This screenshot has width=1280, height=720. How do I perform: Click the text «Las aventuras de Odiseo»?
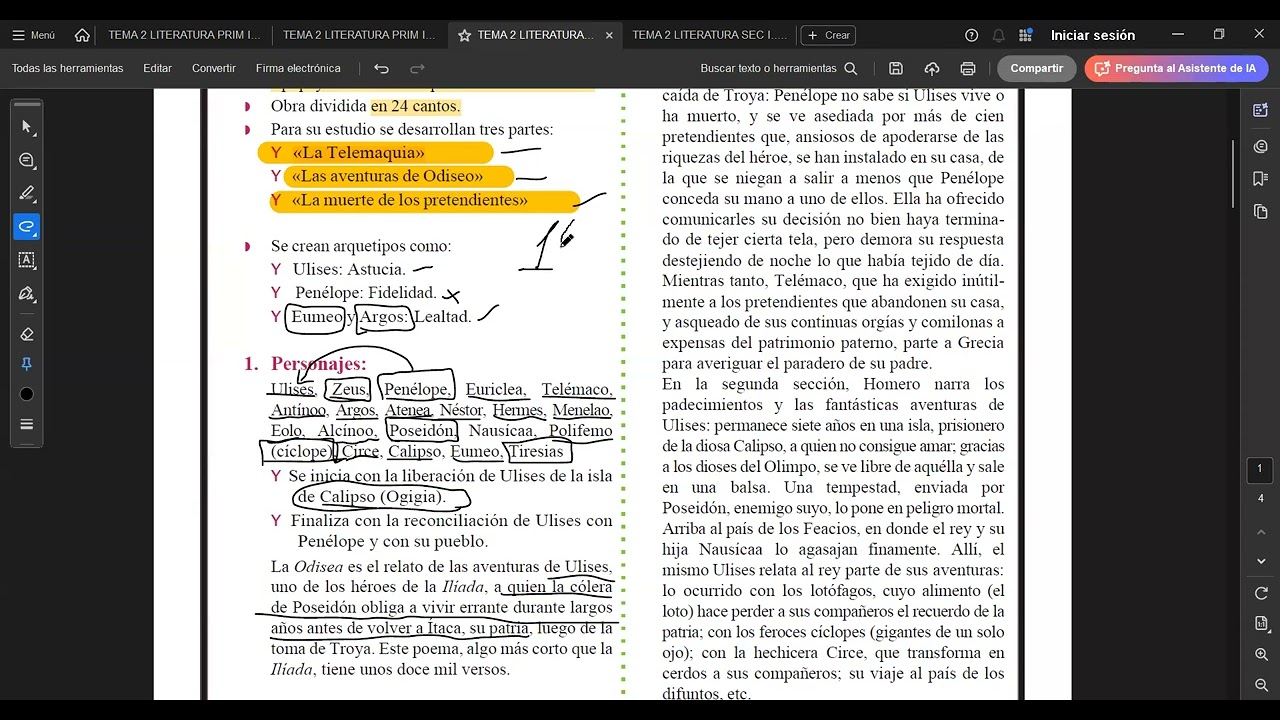(387, 176)
